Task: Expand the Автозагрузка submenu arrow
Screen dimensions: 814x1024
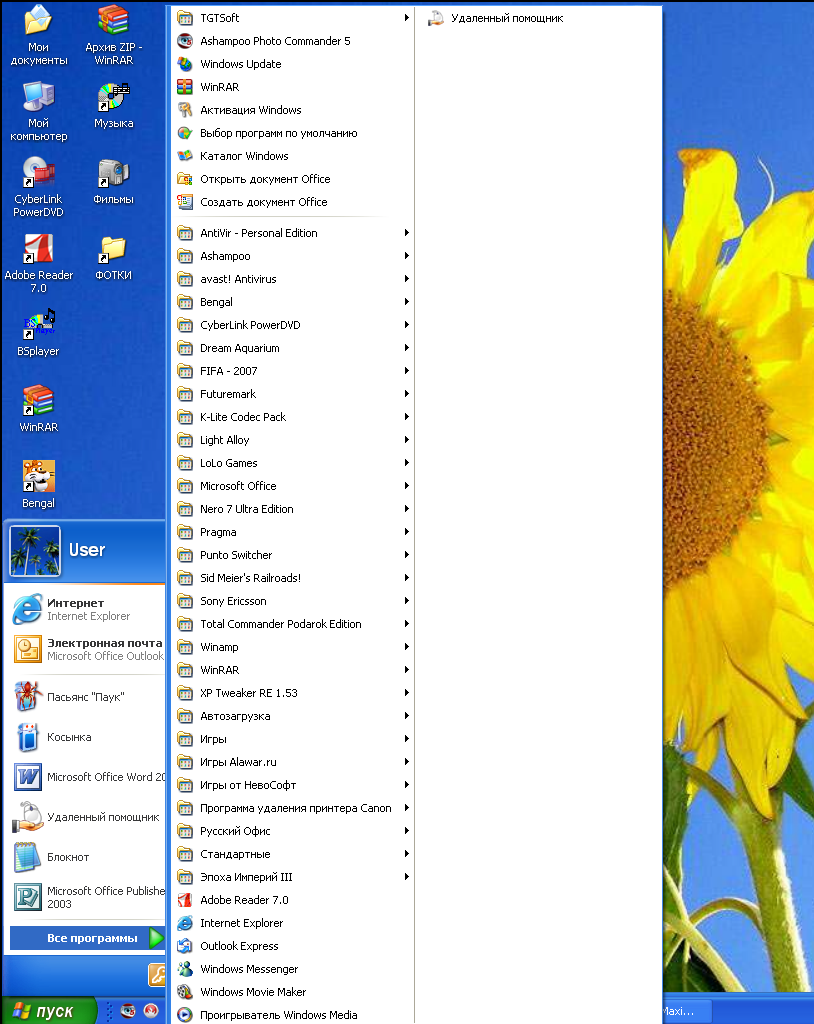Action: click(406, 716)
